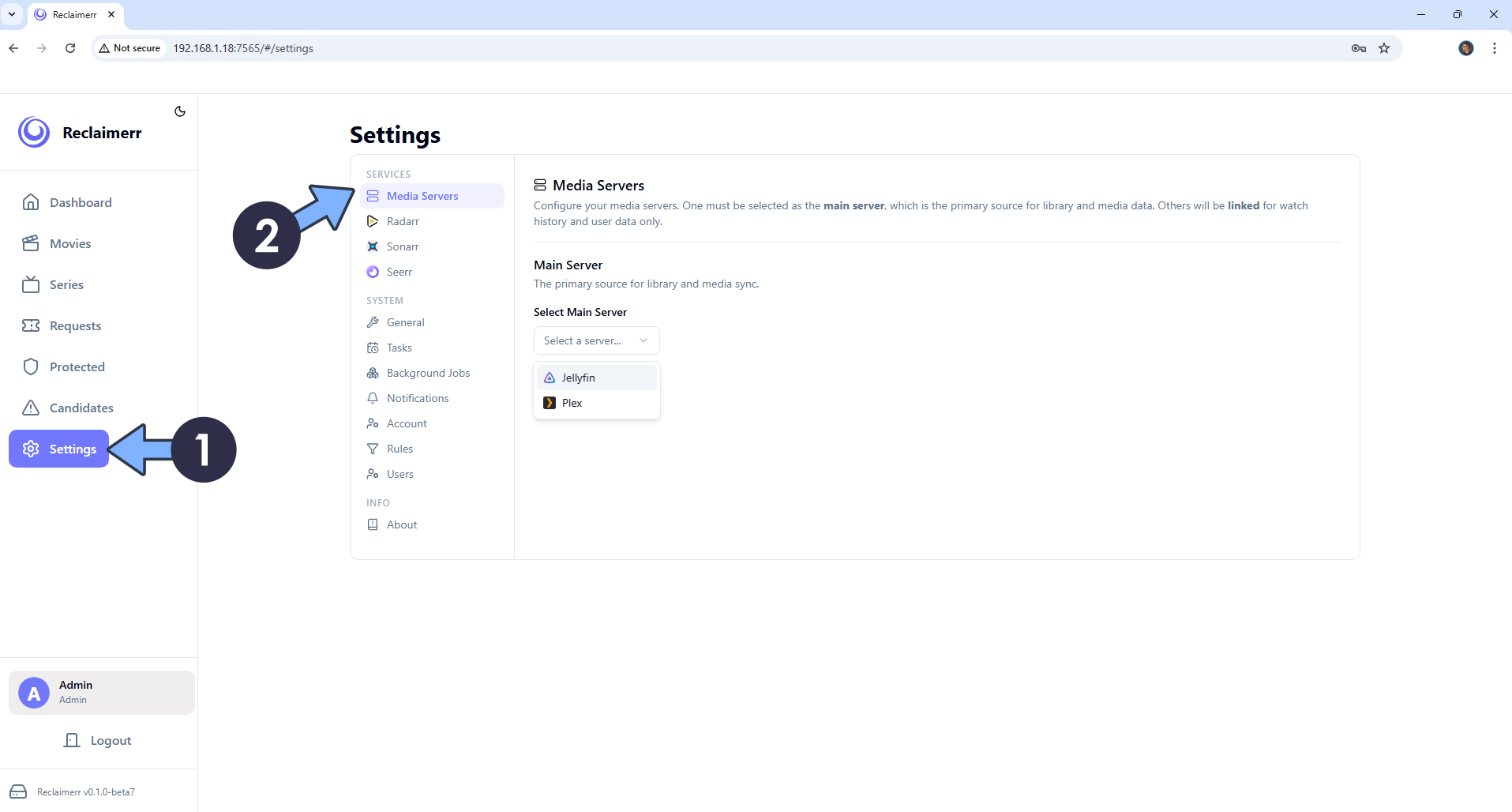1512x812 pixels.
Task: Open the Requests page
Action: (75, 325)
